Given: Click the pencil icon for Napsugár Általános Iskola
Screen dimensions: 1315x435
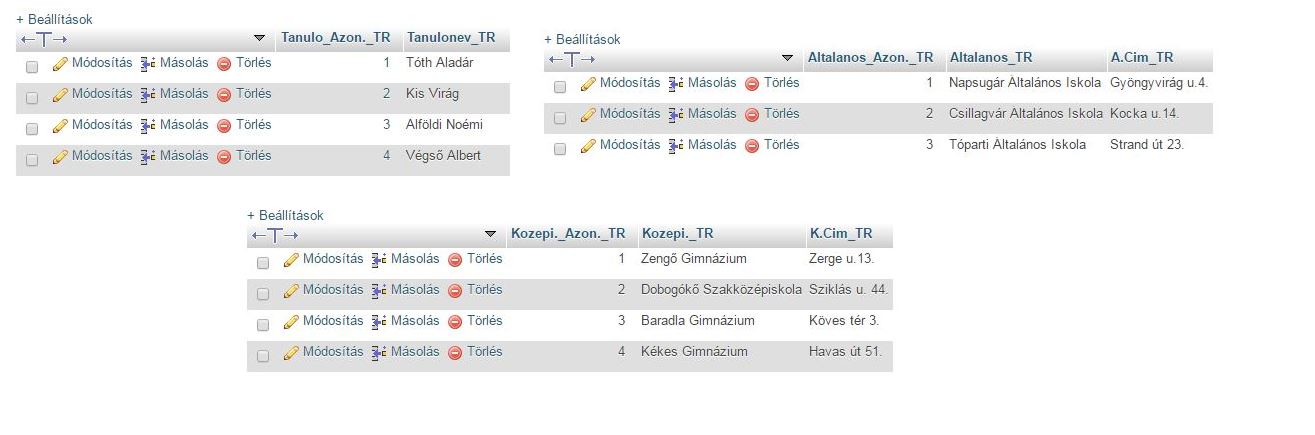Looking at the screenshot, I should click(588, 84).
